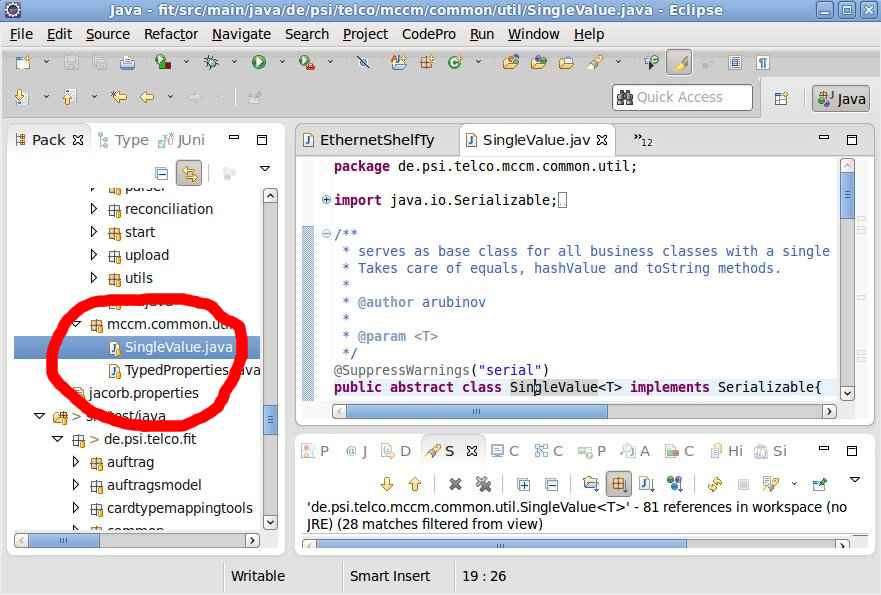Click the New wizard icon in toolbar
This screenshot has width=881, height=595.
coord(24,62)
